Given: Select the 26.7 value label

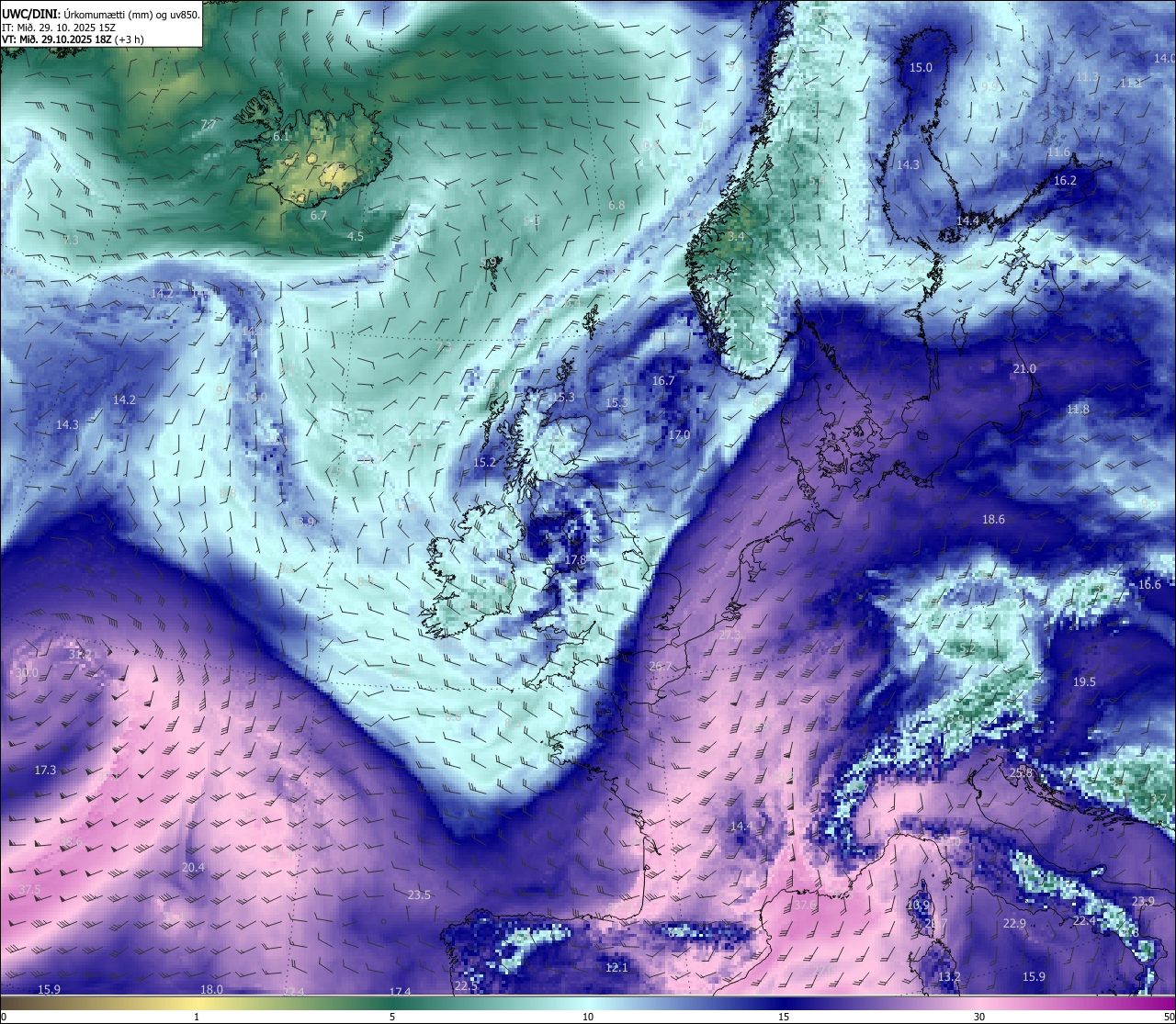Looking at the screenshot, I should 660,666.
